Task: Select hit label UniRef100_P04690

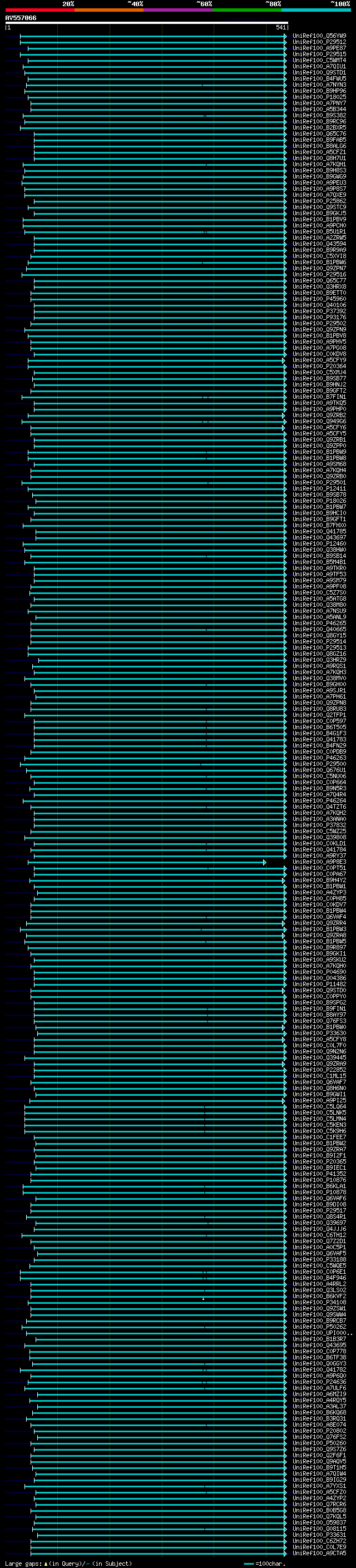Action: point(319,972)
